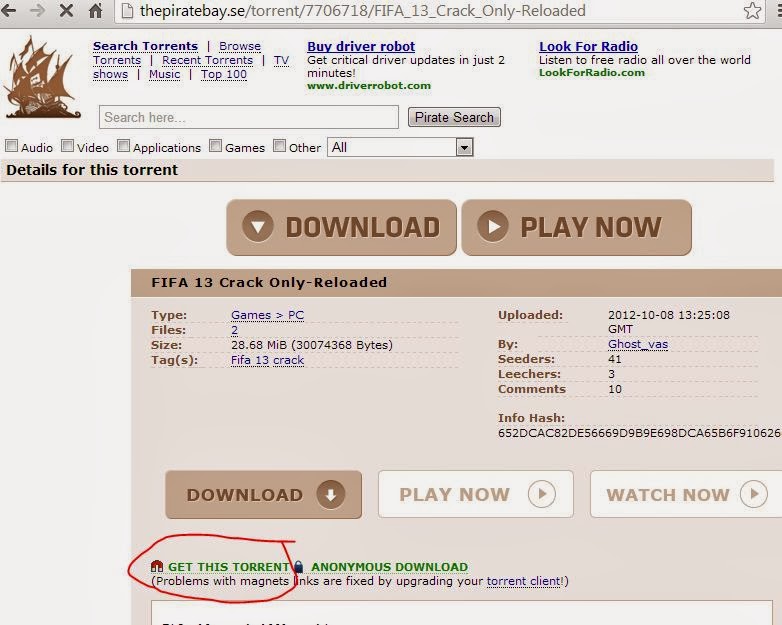Click the leechers count 3

click(x=611, y=374)
